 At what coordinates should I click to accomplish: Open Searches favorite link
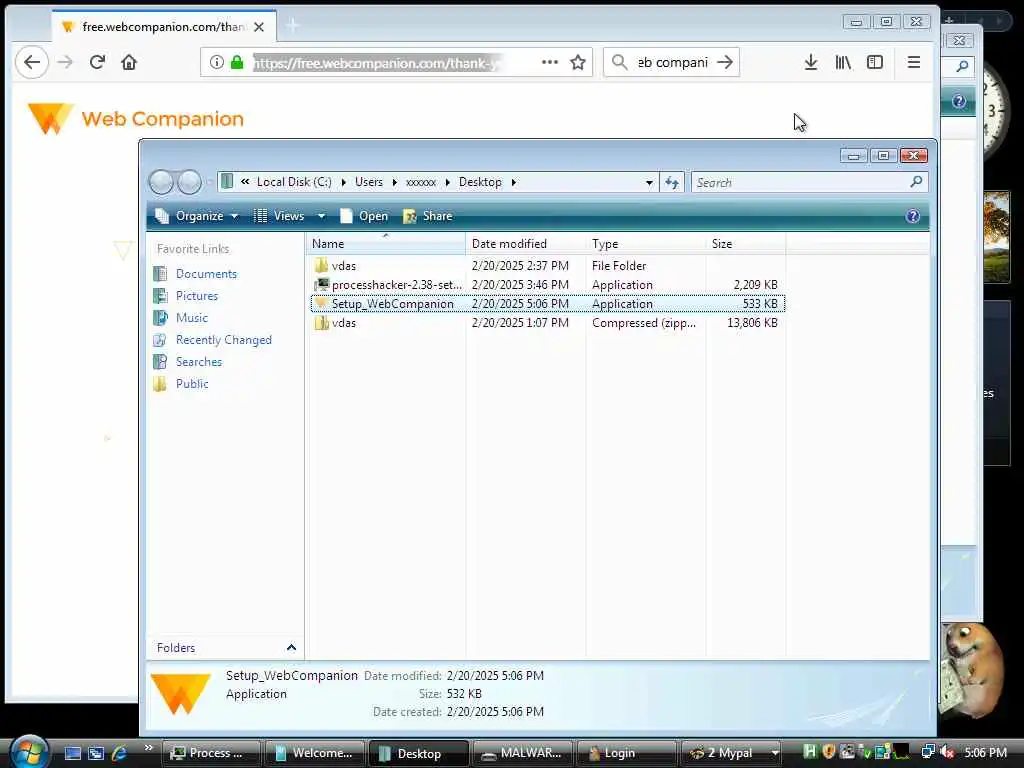pyautogui.click(x=199, y=362)
